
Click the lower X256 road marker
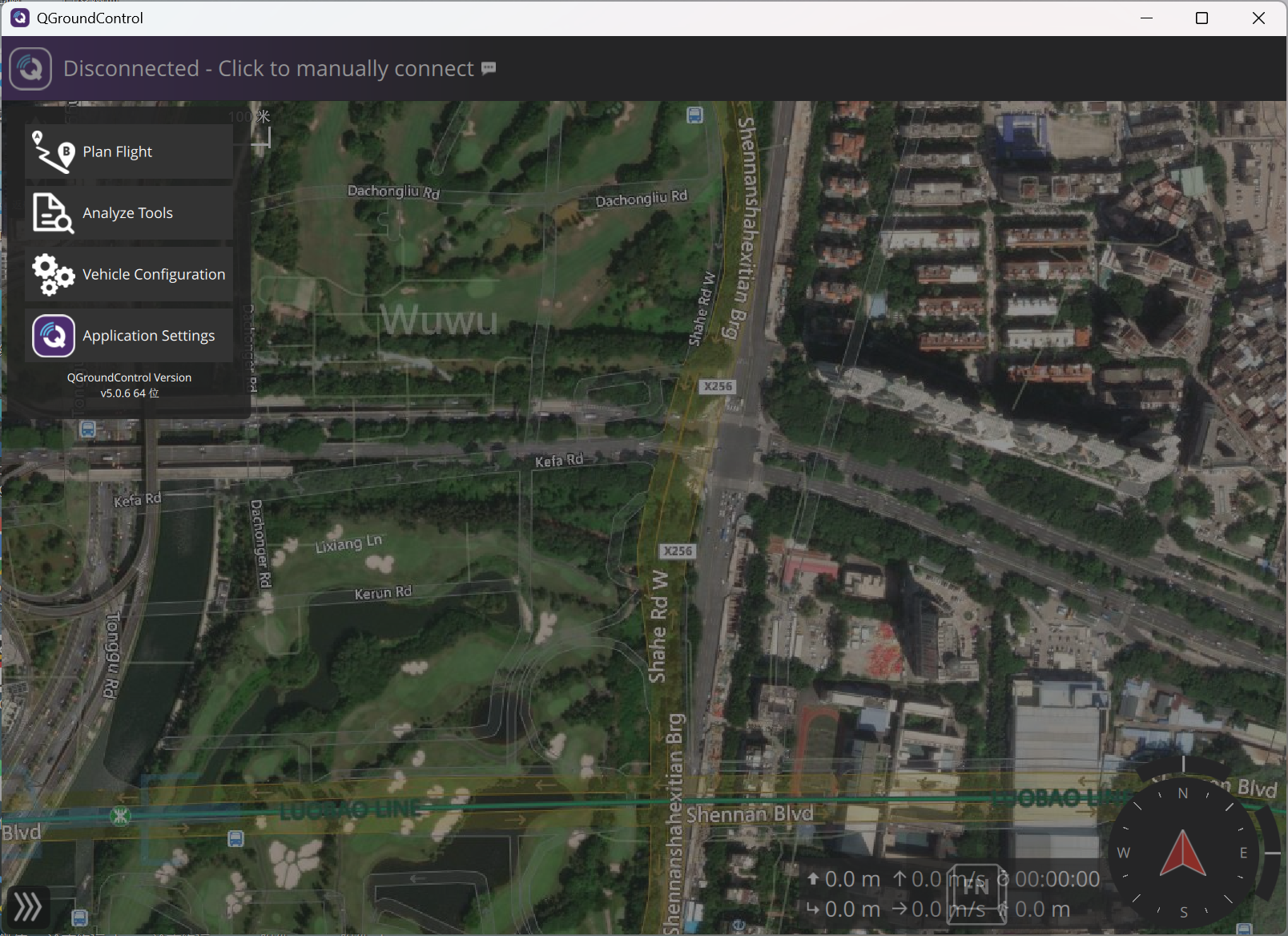point(678,551)
